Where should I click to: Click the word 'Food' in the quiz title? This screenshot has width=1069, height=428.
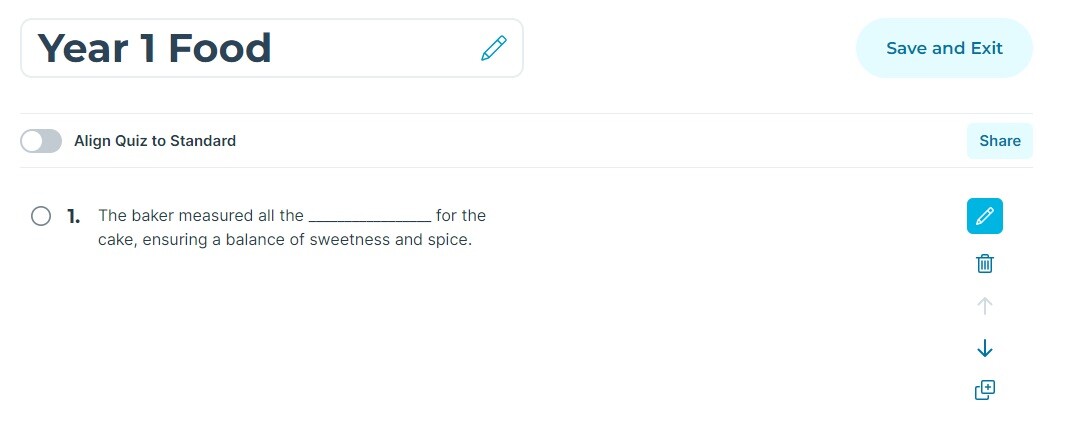pyautogui.click(x=220, y=48)
